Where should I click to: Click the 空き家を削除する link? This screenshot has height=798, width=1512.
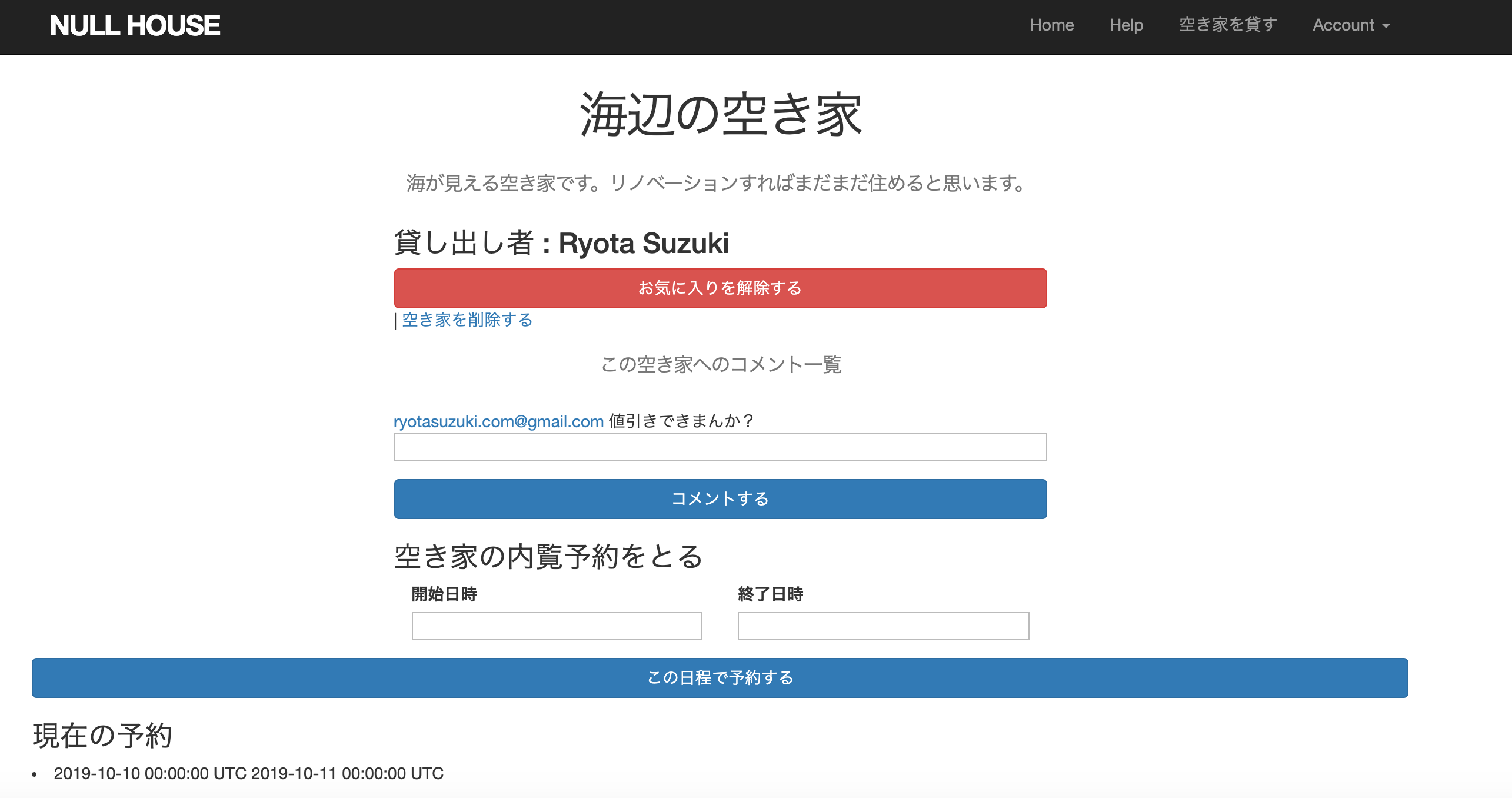pyautogui.click(x=465, y=320)
